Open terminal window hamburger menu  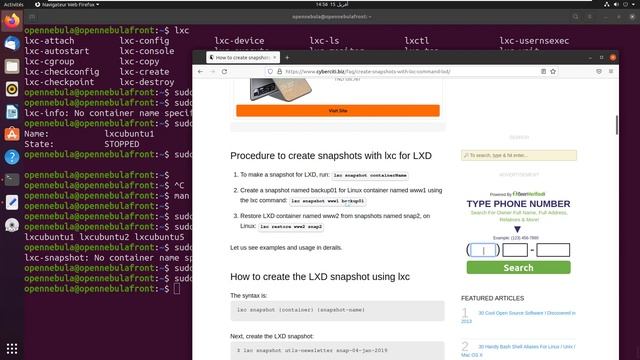(x=590, y=17)
